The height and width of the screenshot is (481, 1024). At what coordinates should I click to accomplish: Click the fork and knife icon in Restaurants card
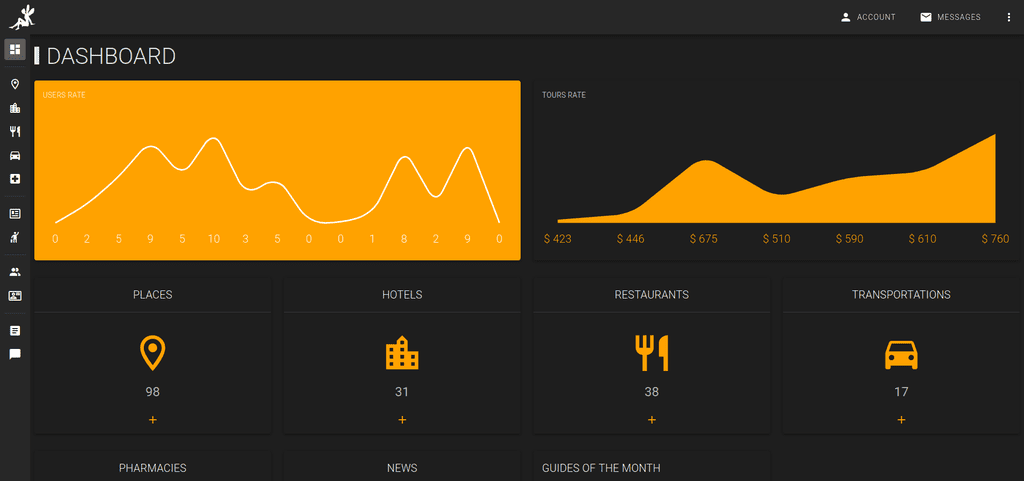click(x=652, y=353)
